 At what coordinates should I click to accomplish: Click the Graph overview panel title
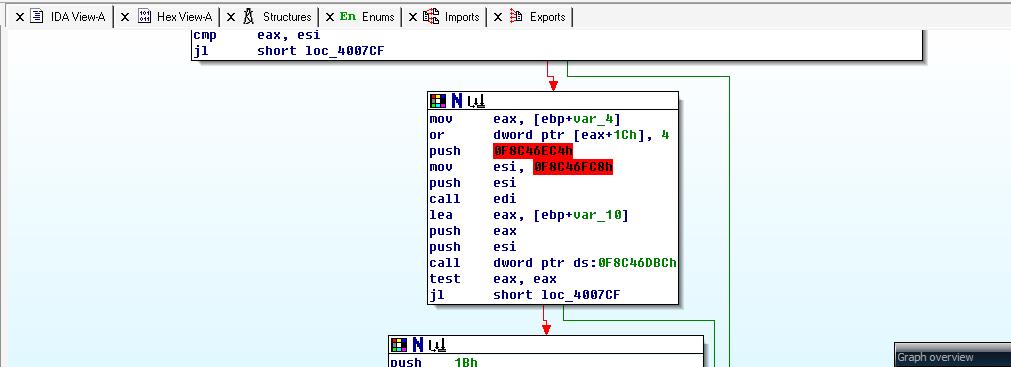pyautogui.click(x=936, y=357)
